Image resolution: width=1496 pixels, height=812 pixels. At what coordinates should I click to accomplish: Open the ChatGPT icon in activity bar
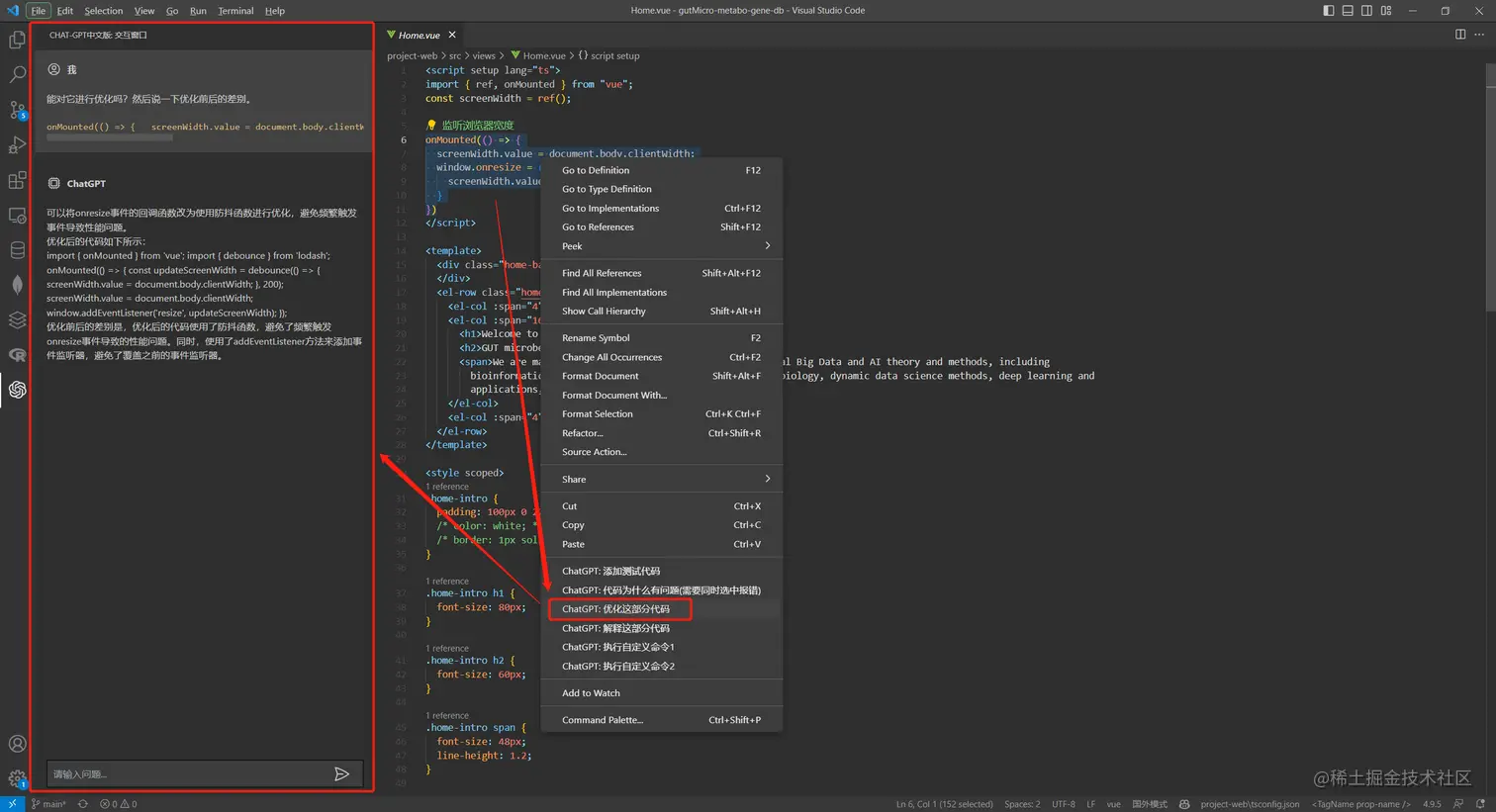click(17, 390)
